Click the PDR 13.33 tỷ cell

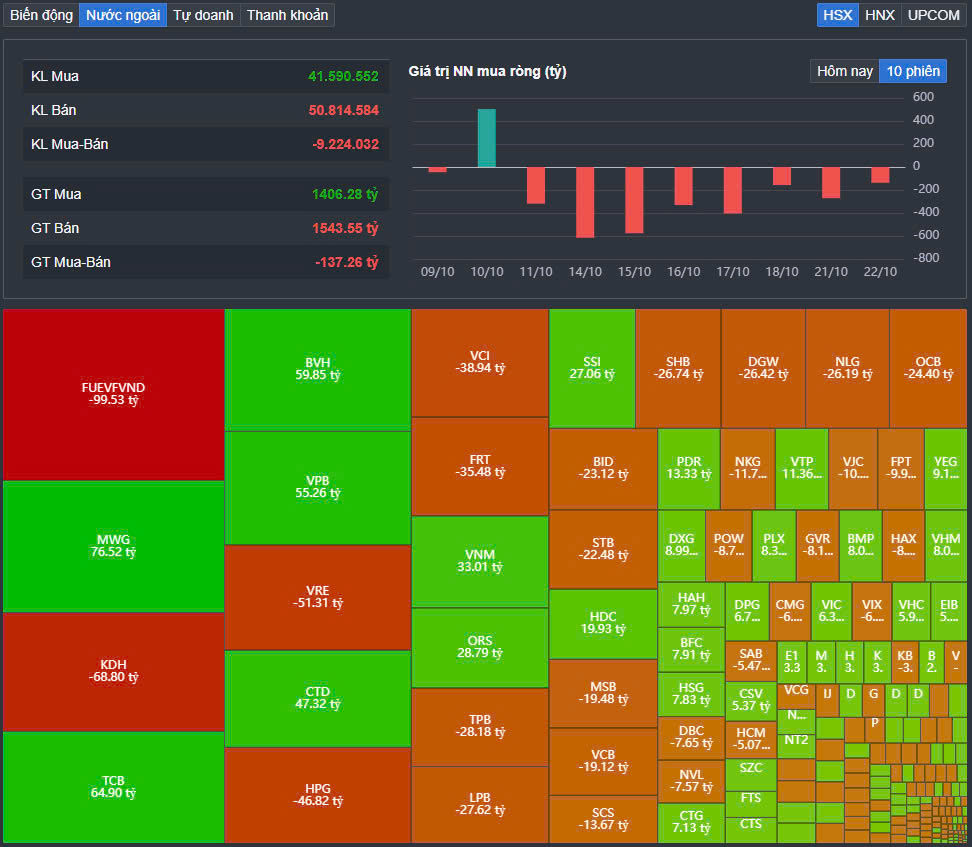click(x=689, y=469)
